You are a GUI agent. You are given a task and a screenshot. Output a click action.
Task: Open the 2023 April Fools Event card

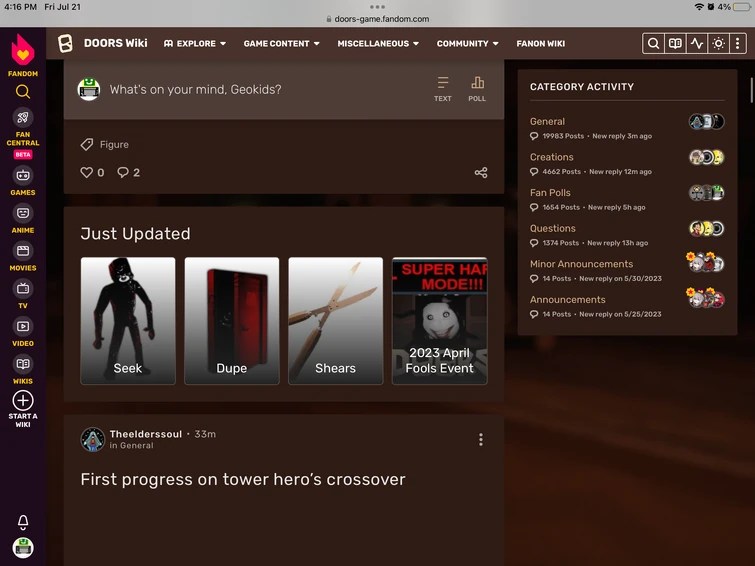(x=440, y=321)
